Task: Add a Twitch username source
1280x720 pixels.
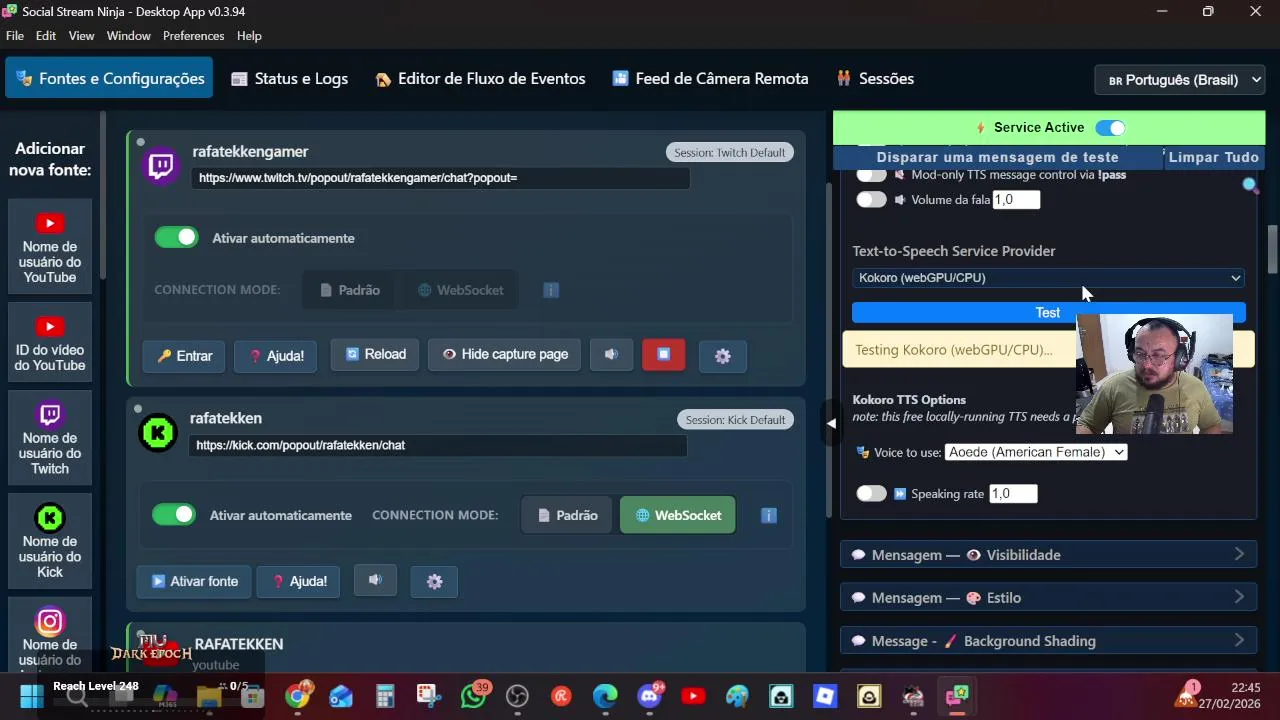Action: click(50, 437)
